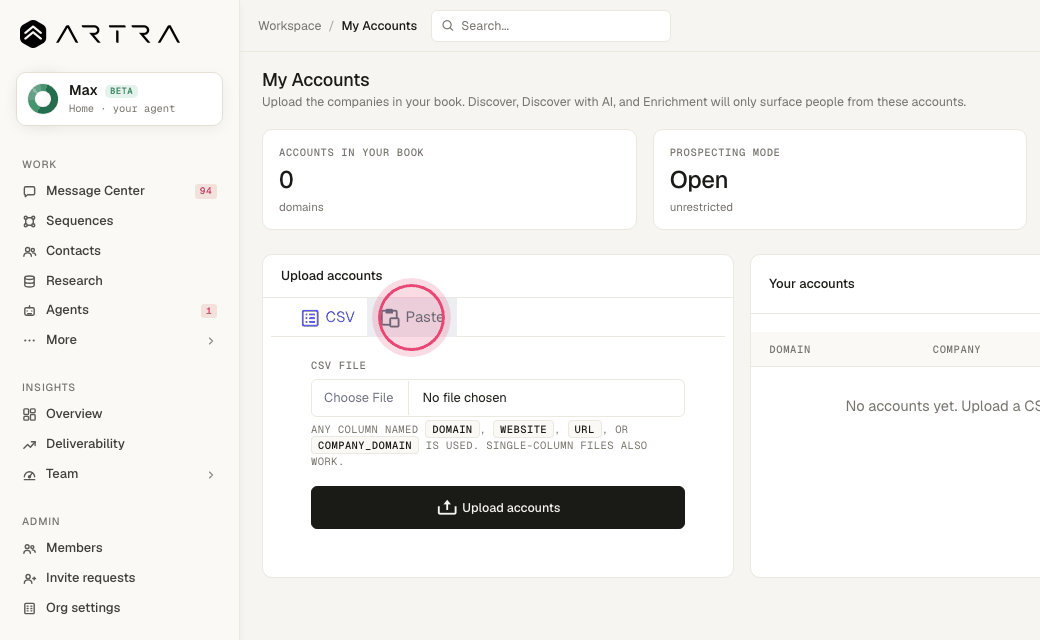Click the "No accounts yet" message
1040x640 pixels.
pos(942,406)
